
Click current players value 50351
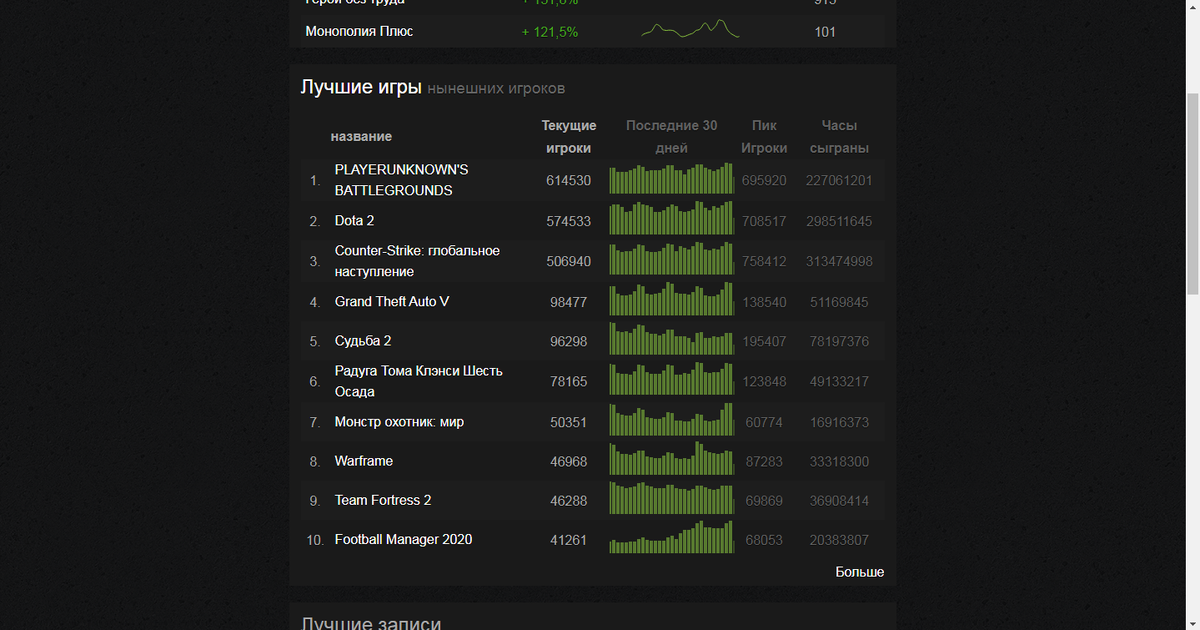(569, 423)
